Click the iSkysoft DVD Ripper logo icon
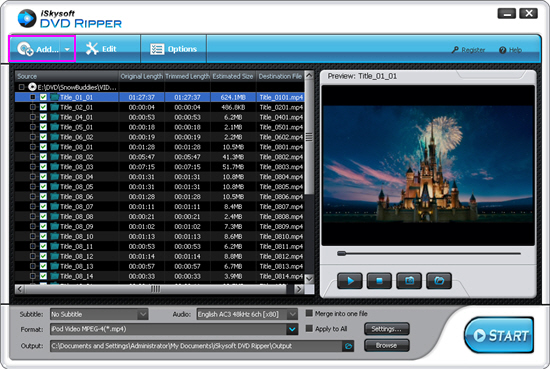The width and height of the screenshot is (550, 369). [x=27, y=19]
